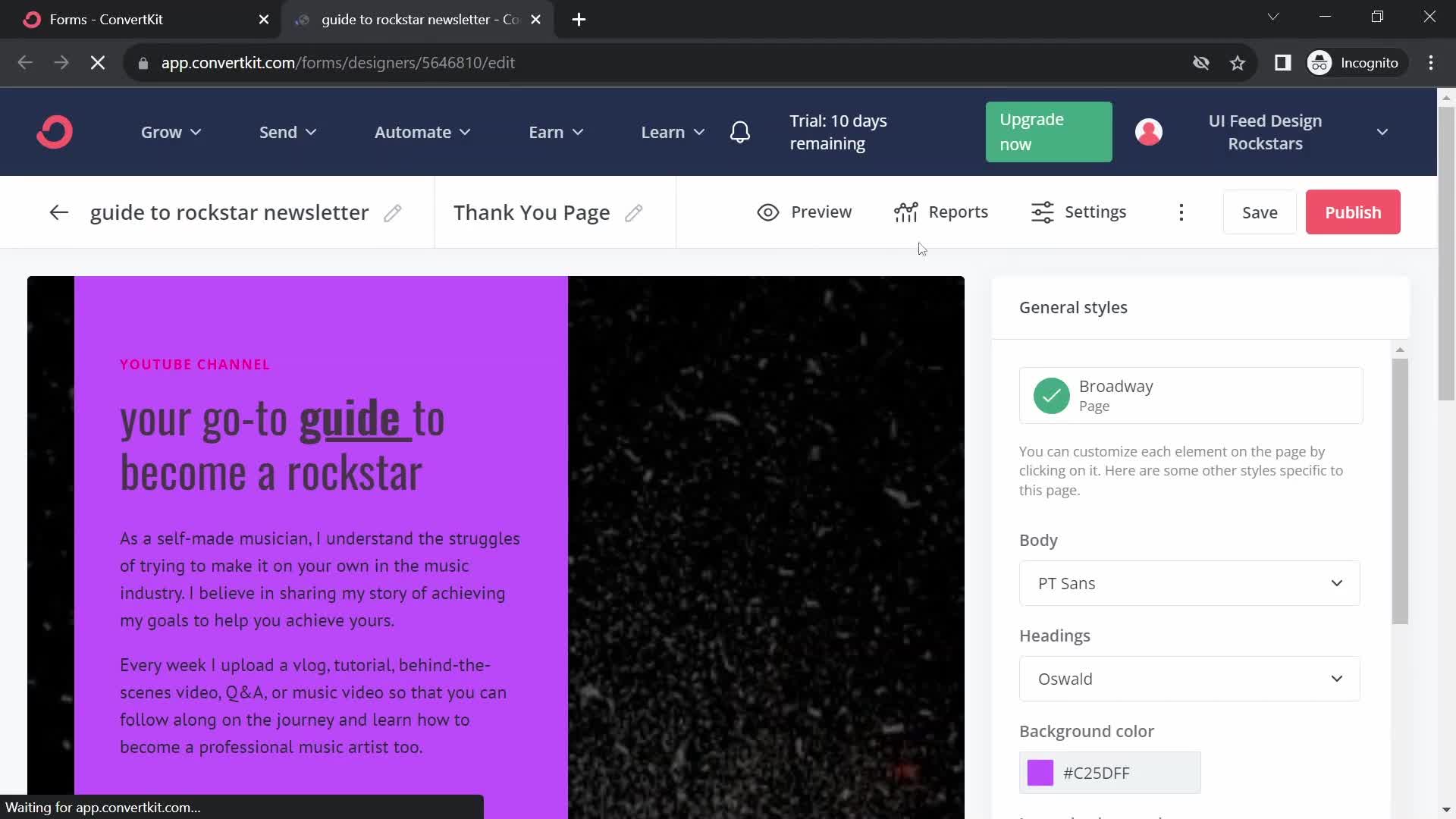Viewport: 1456px width, 819px height.
Task: Click the background color swatch #C25DFF
Action: click(1041, 772)
